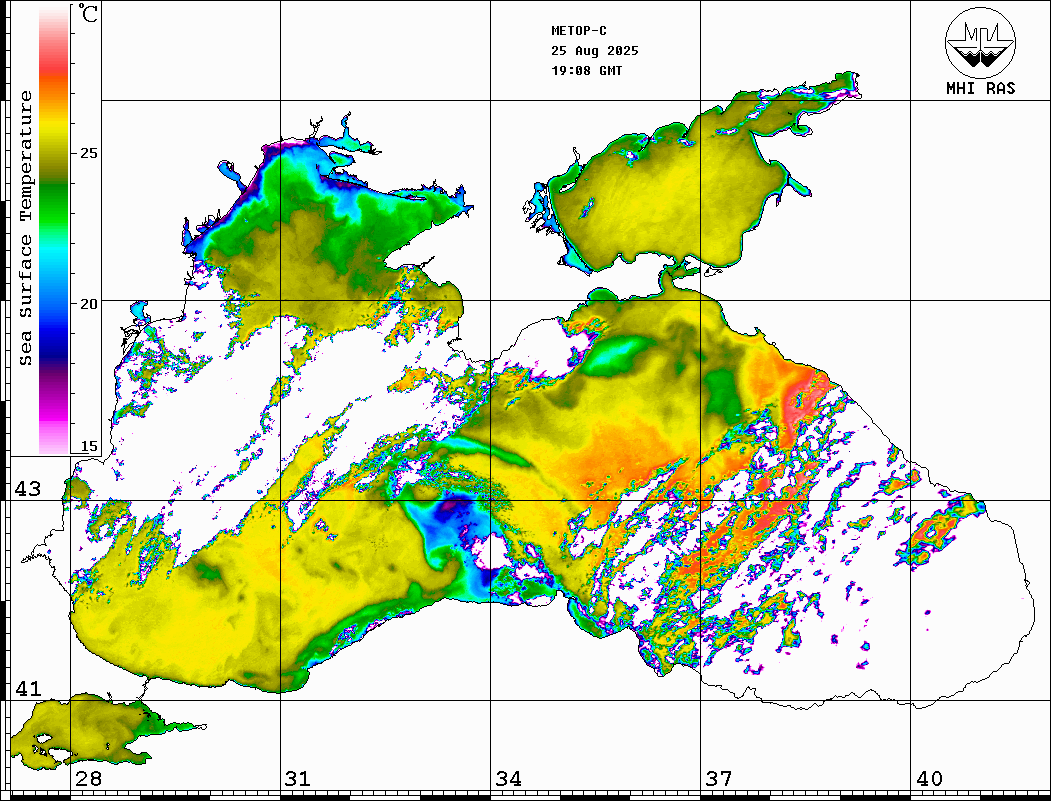This screenshot has height=801, width=1051.
Task: Click the MHI RAS logo emblem
Action: 981,42
